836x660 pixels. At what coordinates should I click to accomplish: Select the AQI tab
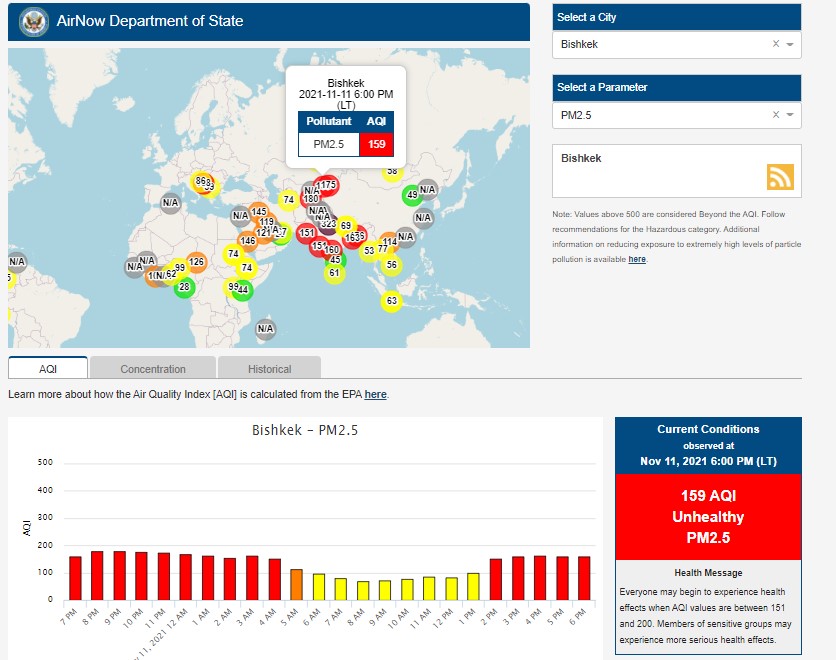point(48,369)
